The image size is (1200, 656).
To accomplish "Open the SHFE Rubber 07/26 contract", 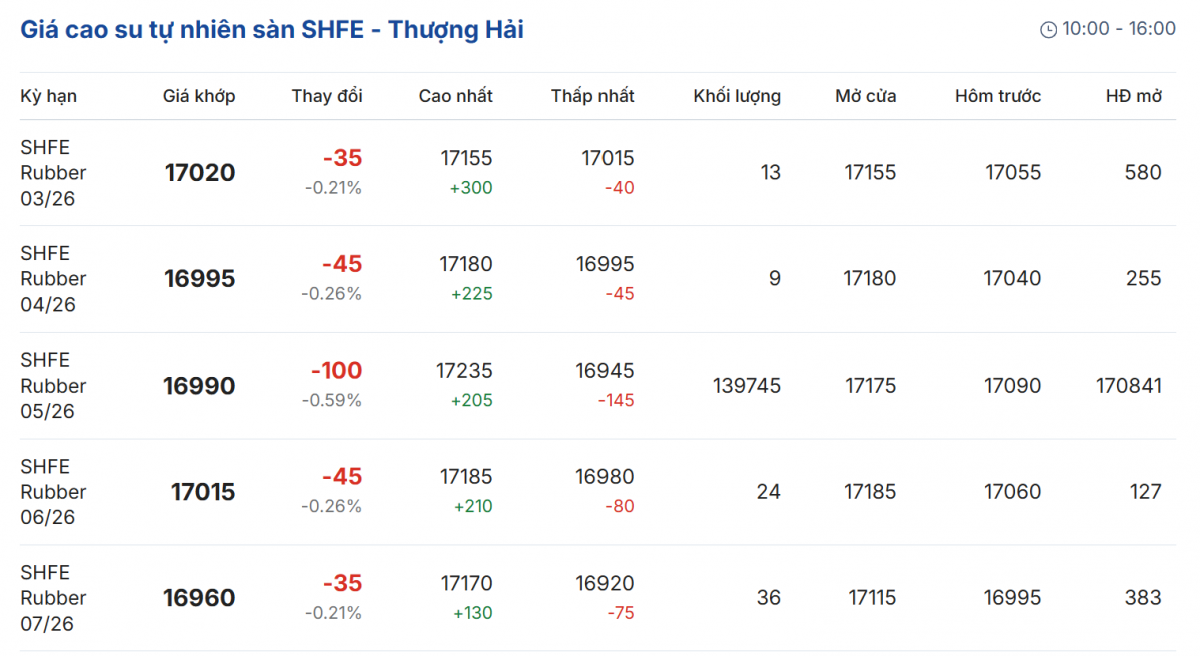I will click(x=53, y=598).
